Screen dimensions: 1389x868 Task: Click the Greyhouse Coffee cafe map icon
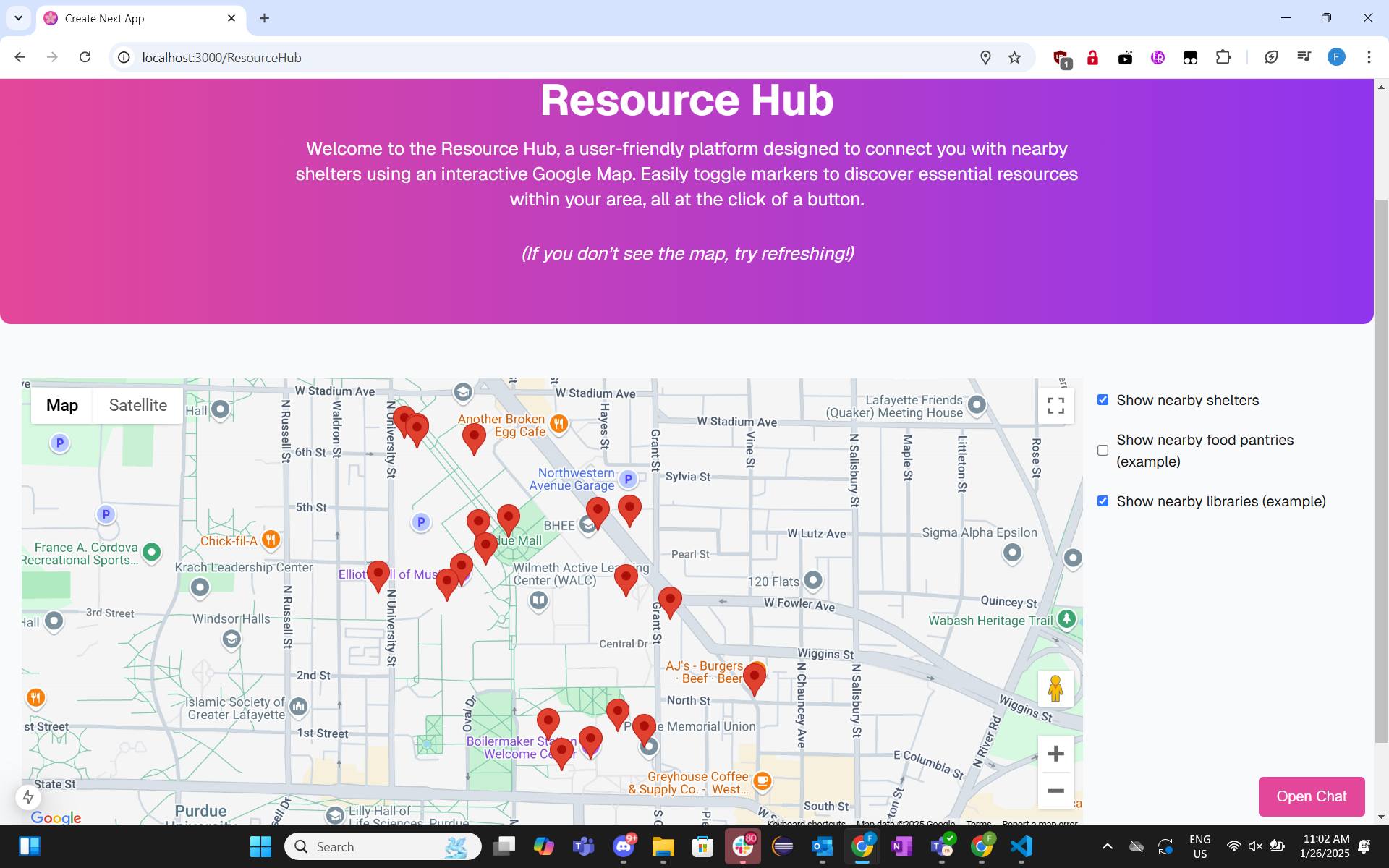[762, 780]
